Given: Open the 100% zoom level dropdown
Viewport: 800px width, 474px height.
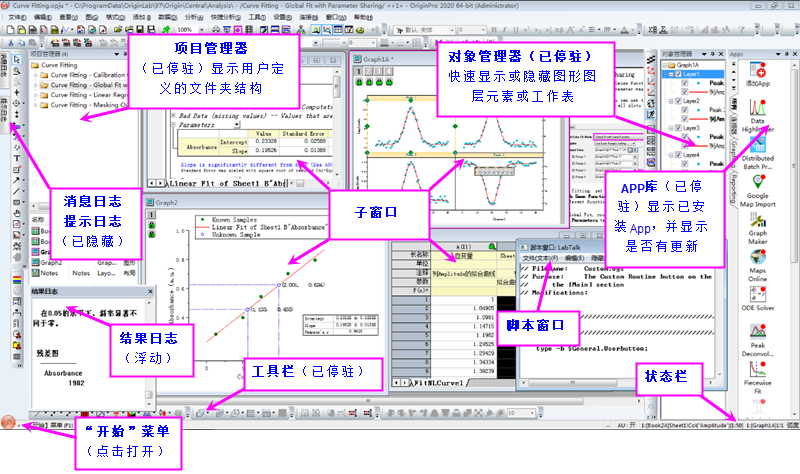Looking at the screenshot, I should (x=201, y=30).
